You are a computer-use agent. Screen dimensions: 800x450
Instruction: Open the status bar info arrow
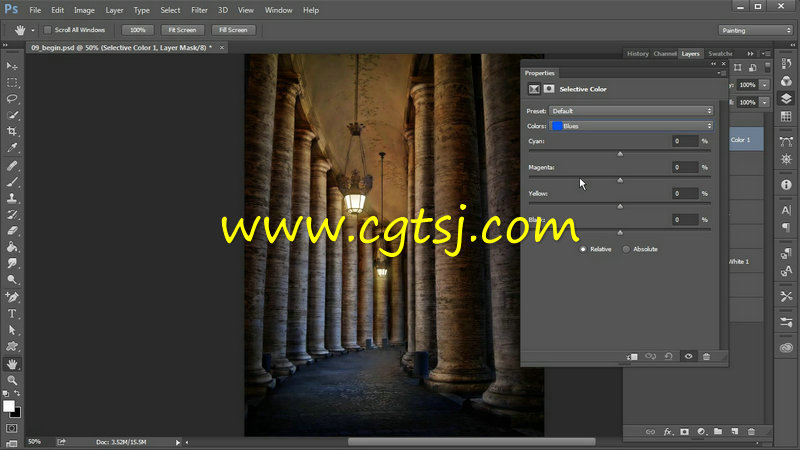click(178, 442)
